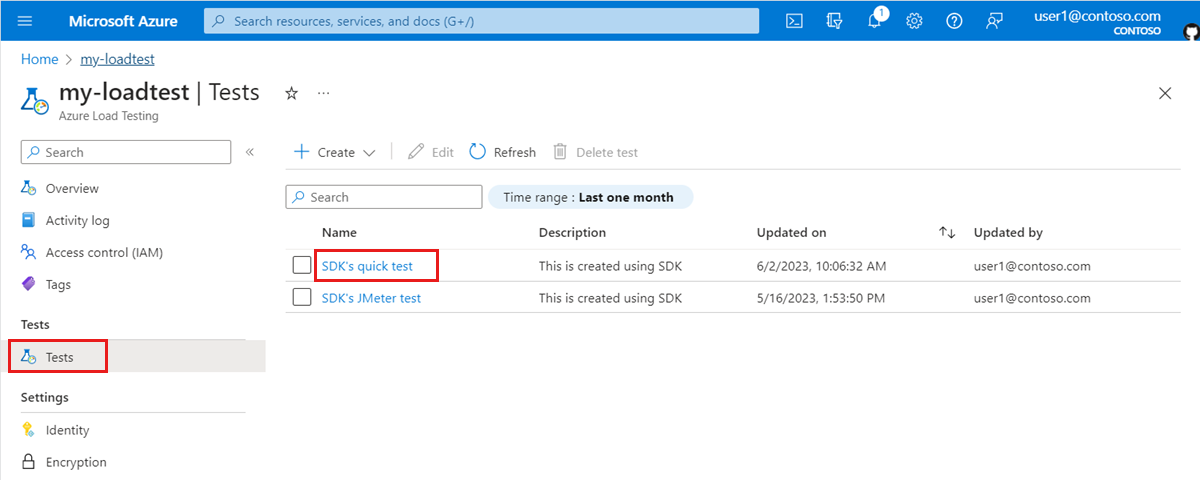Sort by the Updated on column arrows
The height and width of the screenshot is (480, 1200).
[x=947, y=232]
